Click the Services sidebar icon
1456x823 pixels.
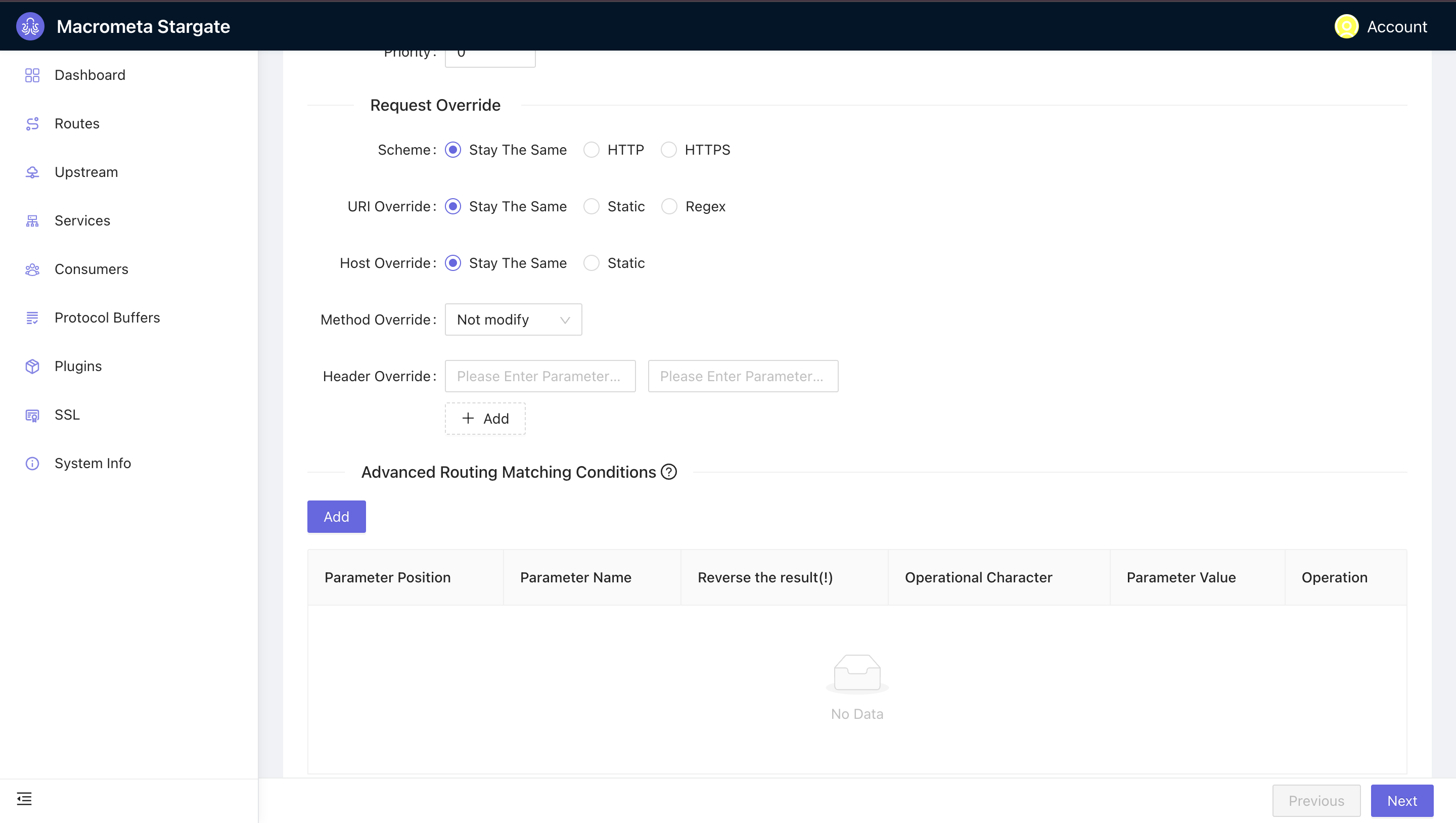[33, 220]
